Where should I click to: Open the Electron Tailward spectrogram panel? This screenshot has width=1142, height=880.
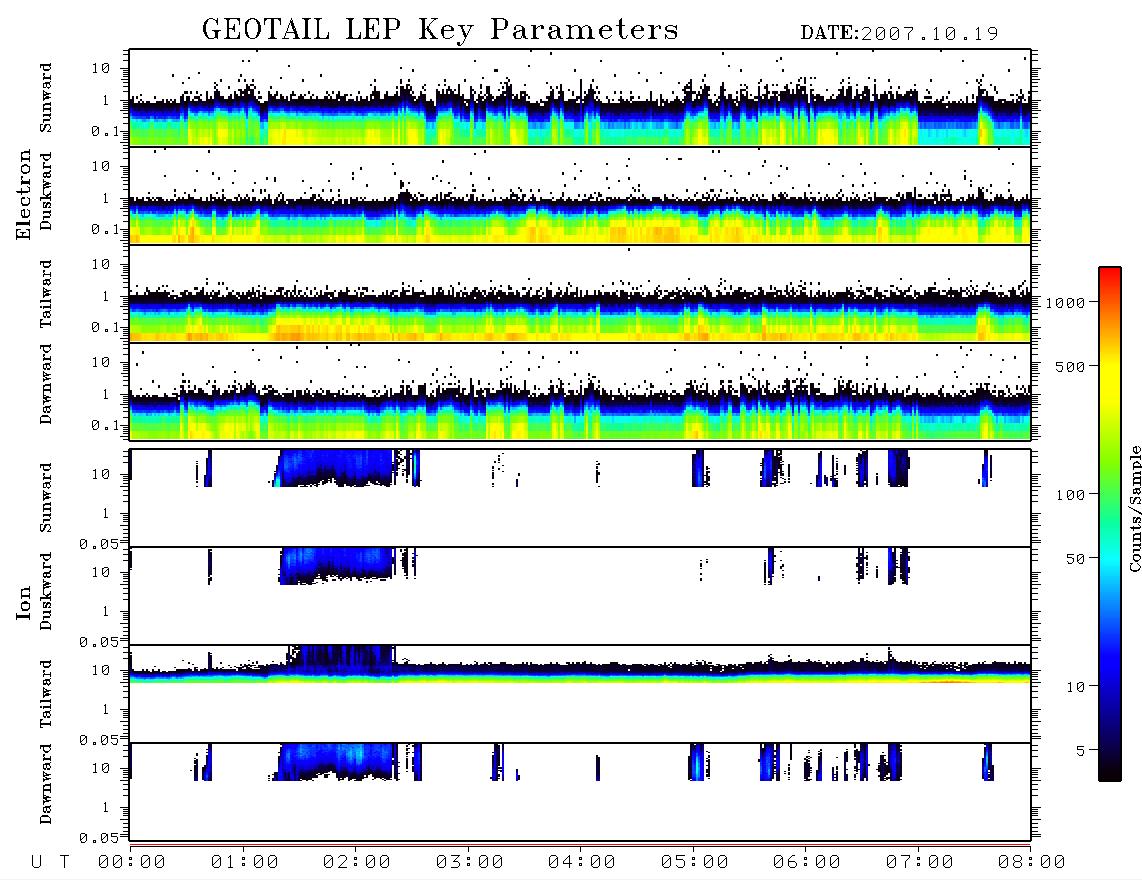point(580,294)
